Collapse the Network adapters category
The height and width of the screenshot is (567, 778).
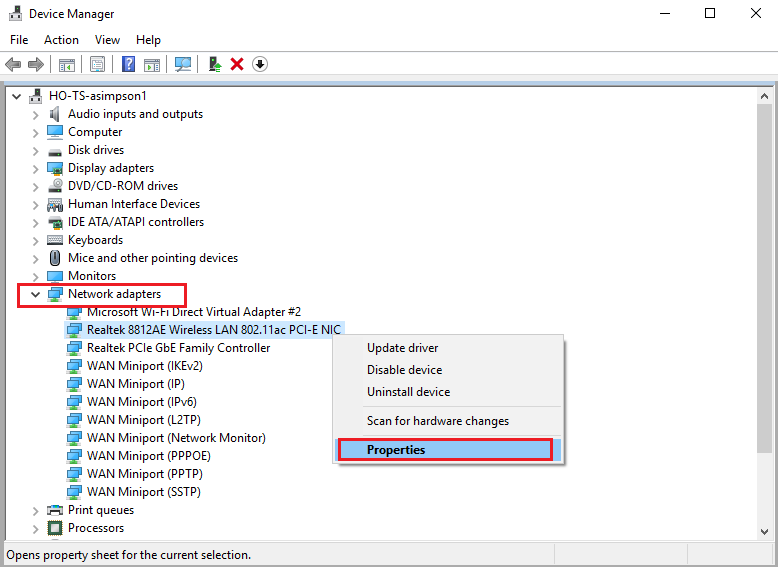click(35, 295)
